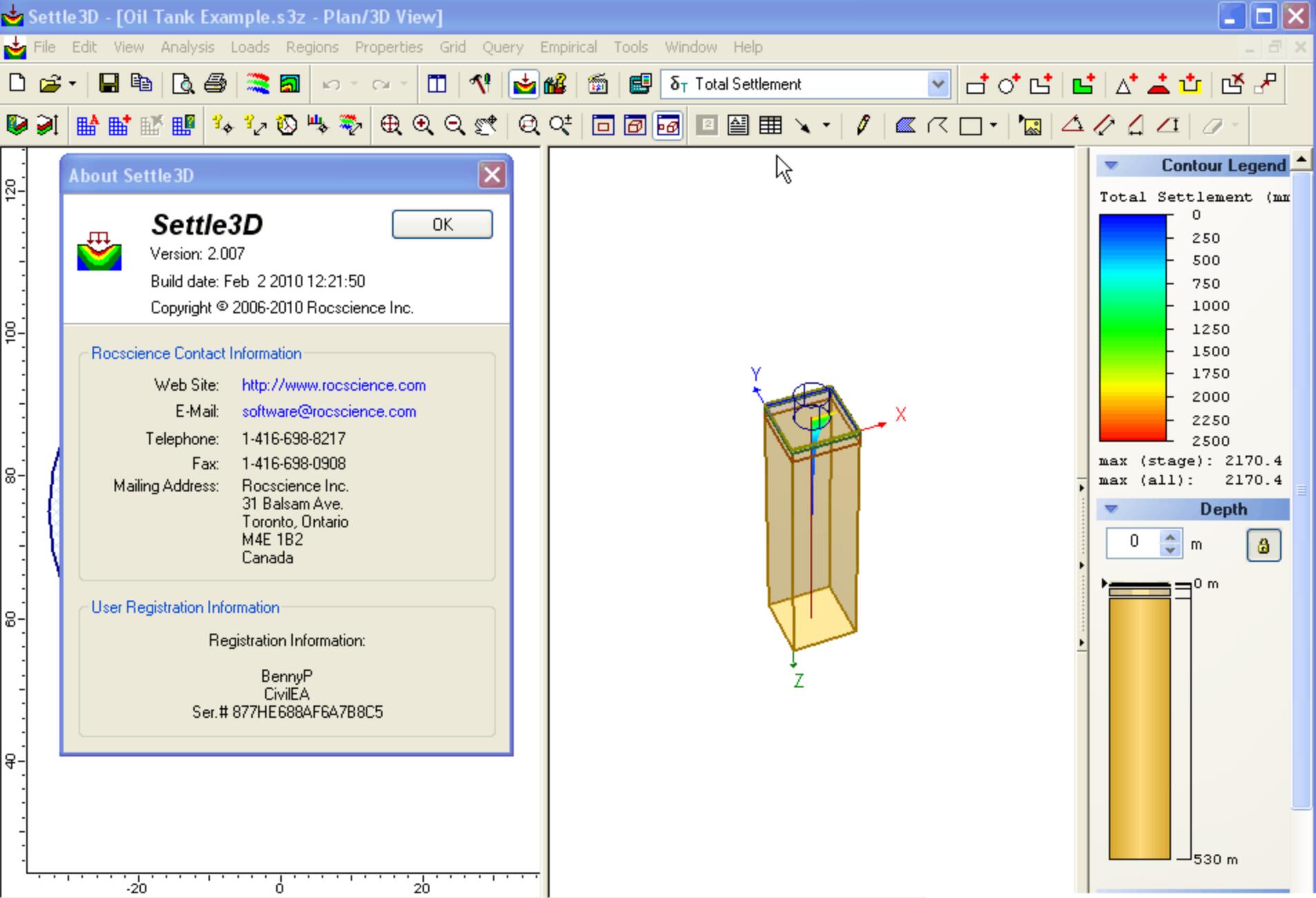Click the add circular load icon
This screenshot has width=1316, height=898.
coord(1009,84)
